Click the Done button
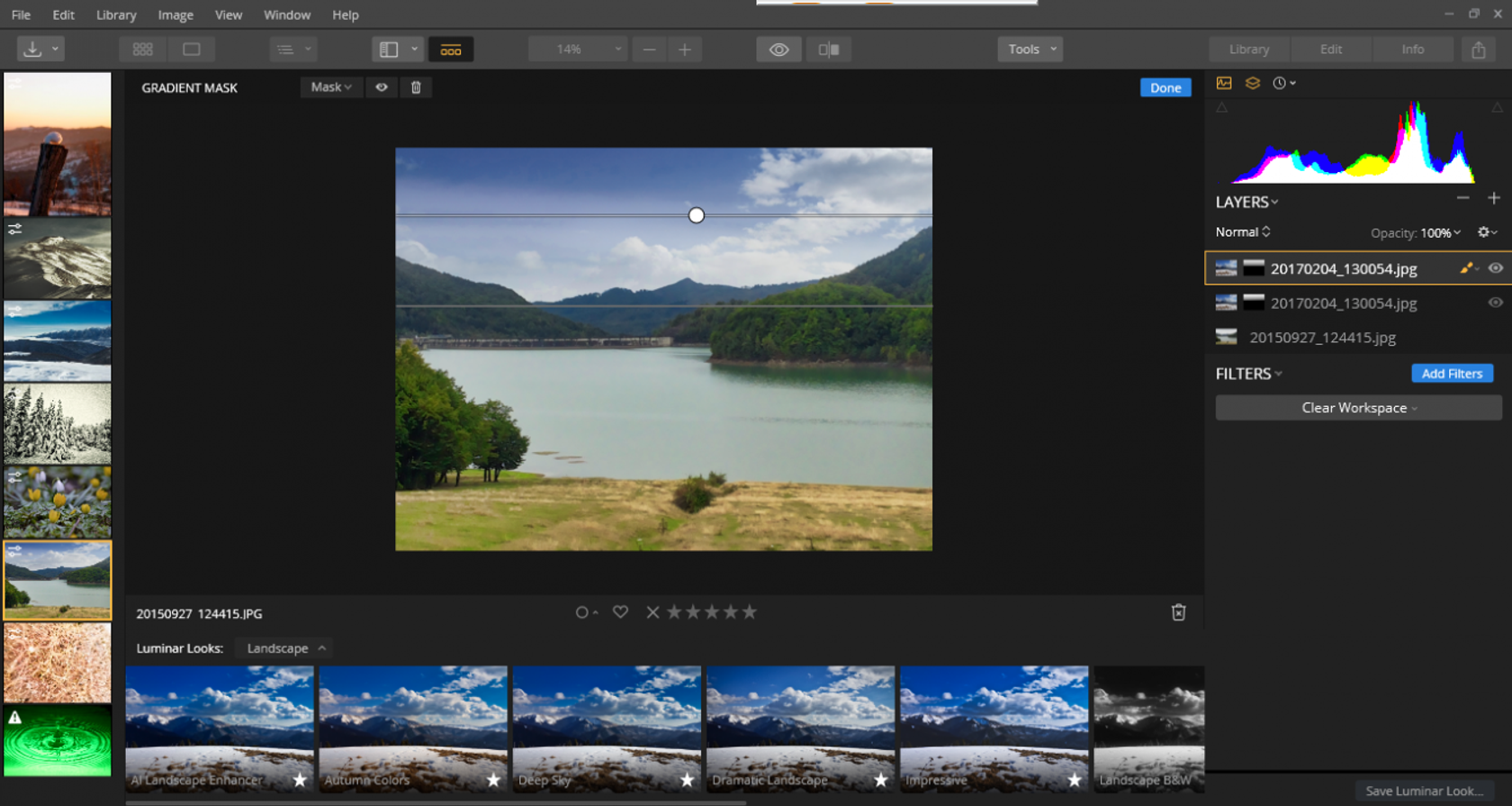1512x806 pixels. point(1165,87)
